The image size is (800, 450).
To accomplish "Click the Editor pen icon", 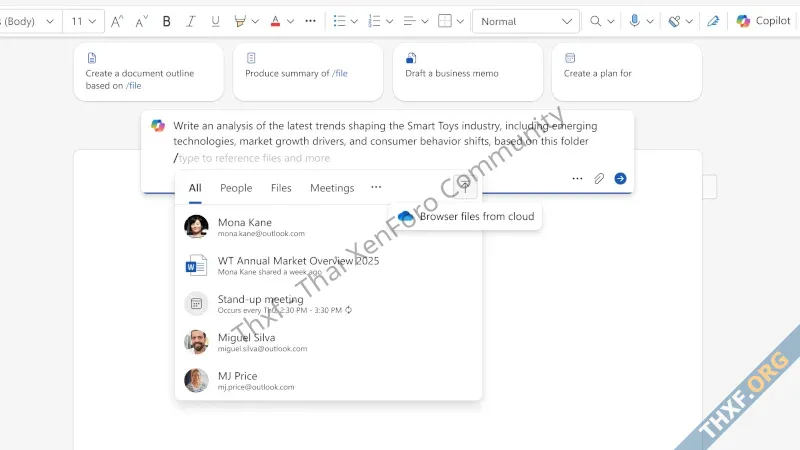I will pos(713,21).
